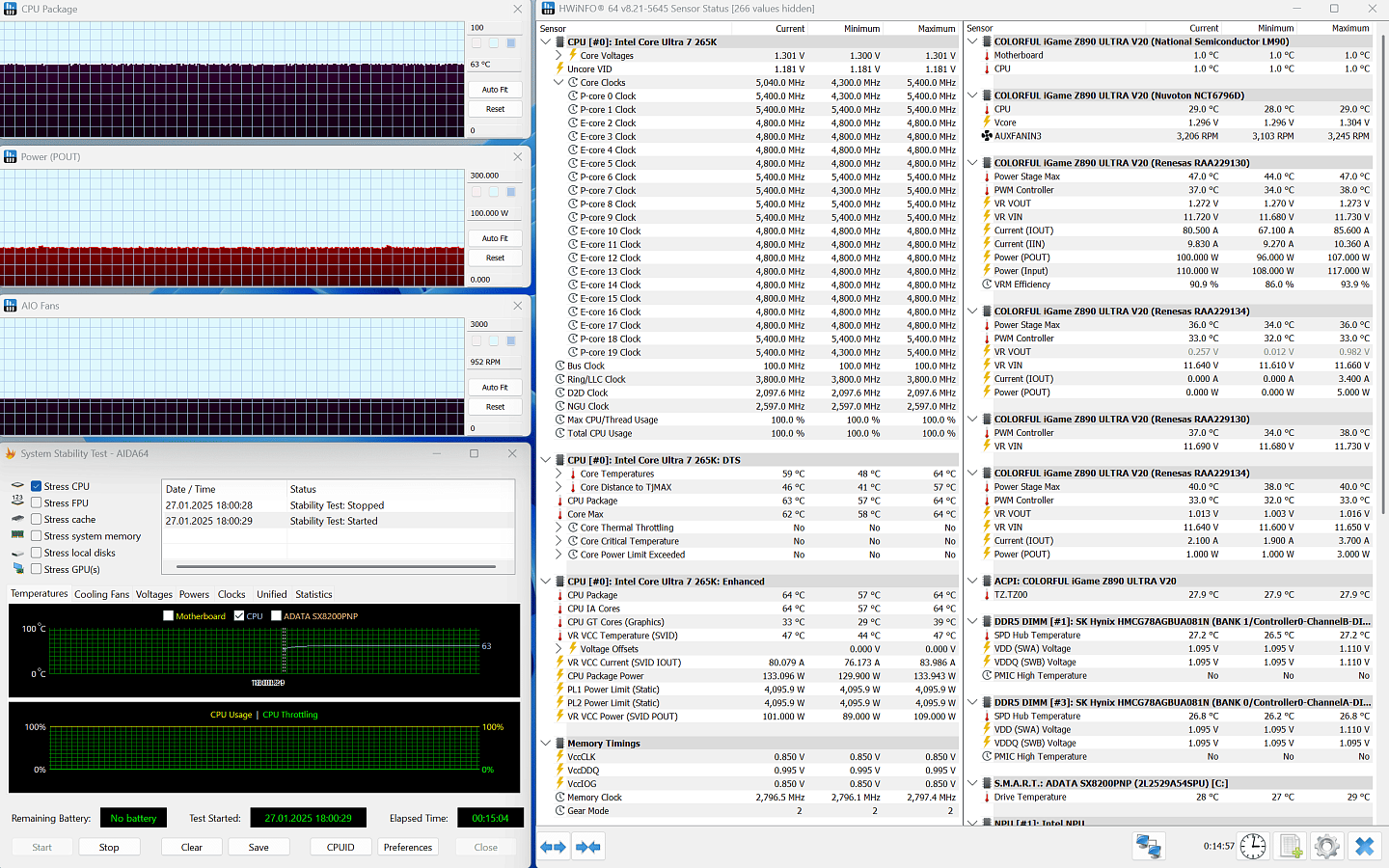Viewport: 1389px width, 868px height.
Task: Click the 300.000 maximum field in Power (POUT) graph
Action: [x=495, y=176]
